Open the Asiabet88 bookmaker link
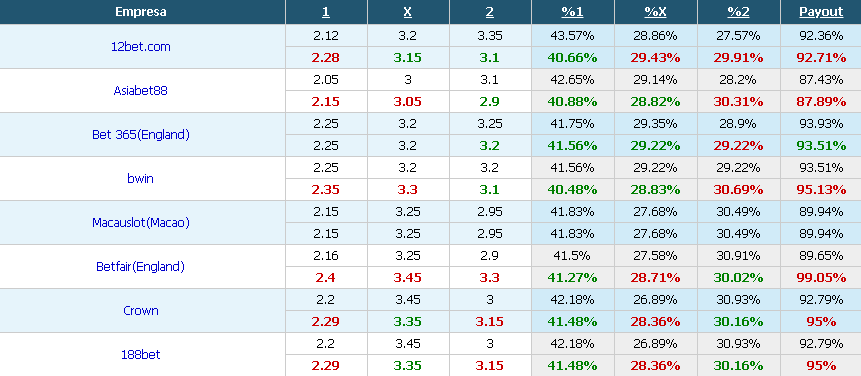Image resolution: width=861 pixels, height=376 pixels. tap(141, 91)
